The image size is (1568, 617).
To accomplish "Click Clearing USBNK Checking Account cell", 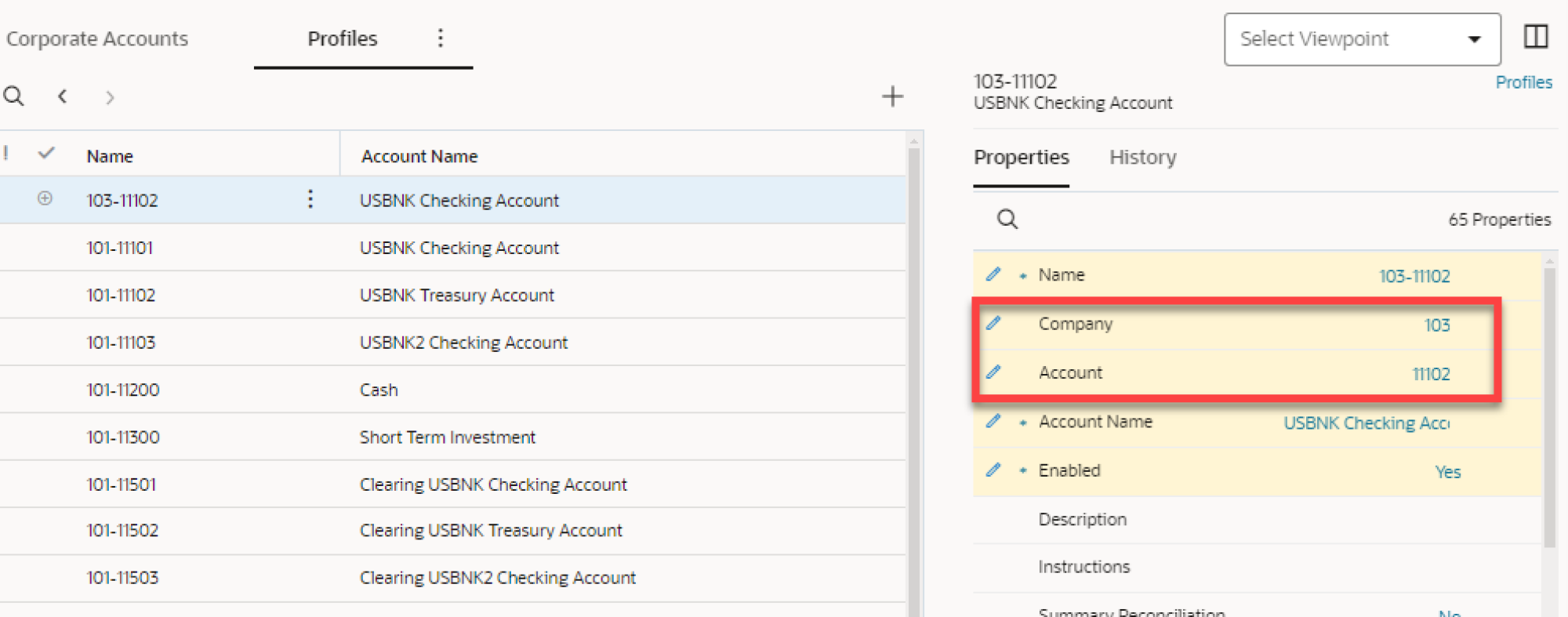I will point(493,485).
